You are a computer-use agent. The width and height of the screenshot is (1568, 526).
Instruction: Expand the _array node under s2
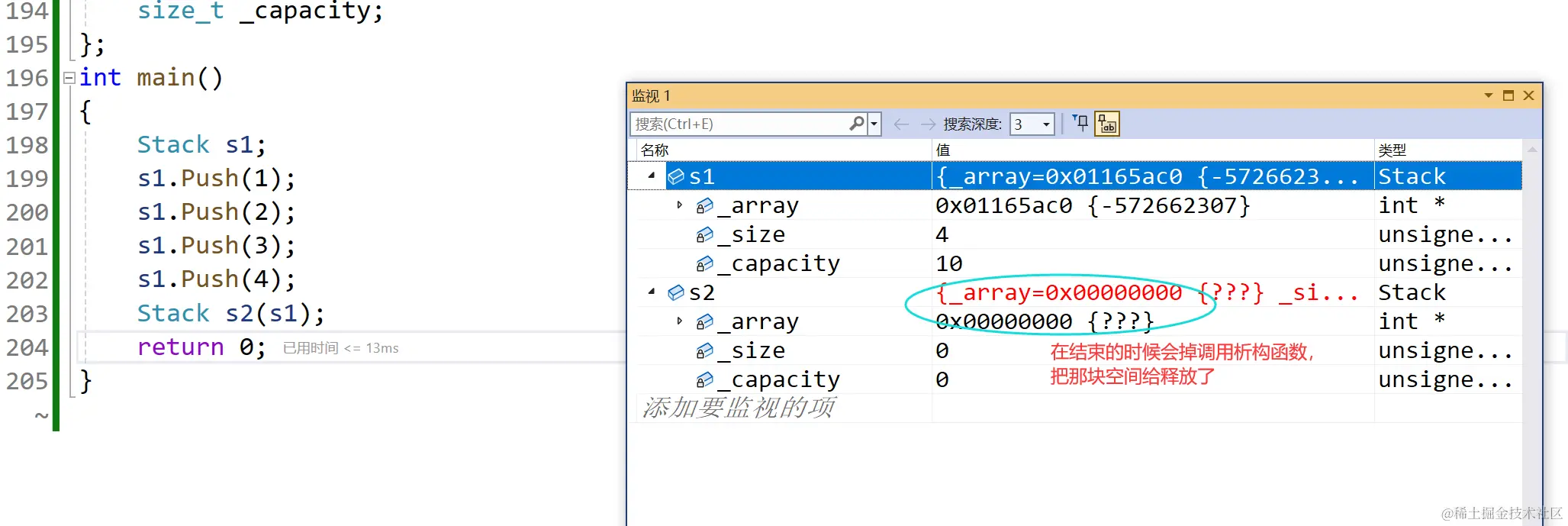point(680,321)
